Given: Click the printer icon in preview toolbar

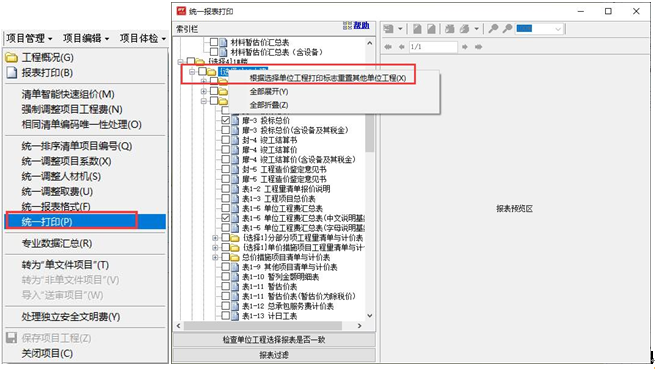Looking at the screenshot, I should (x=449, y=28).
